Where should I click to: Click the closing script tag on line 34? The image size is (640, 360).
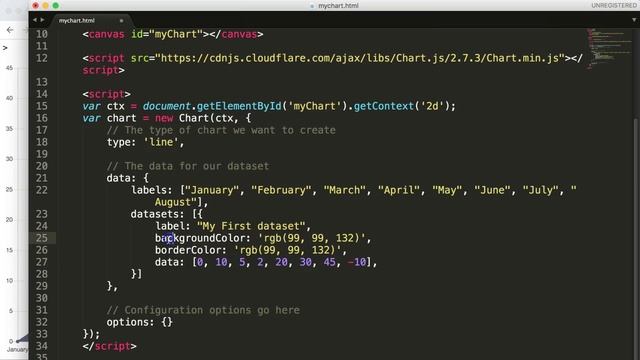[109, 346]
